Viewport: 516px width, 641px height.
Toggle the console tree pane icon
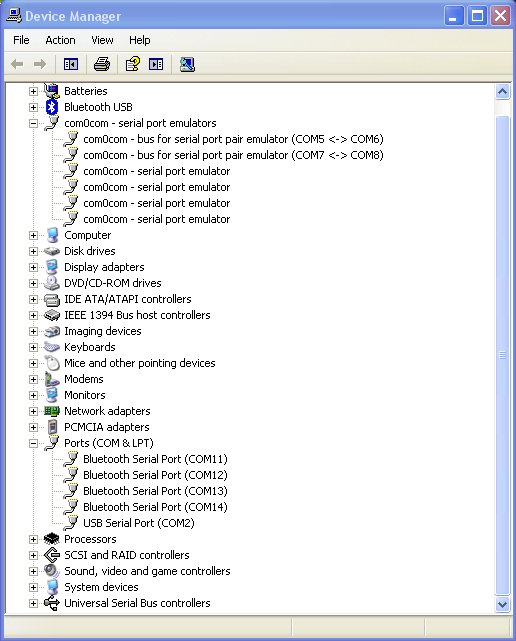click(x=71, y=64)
